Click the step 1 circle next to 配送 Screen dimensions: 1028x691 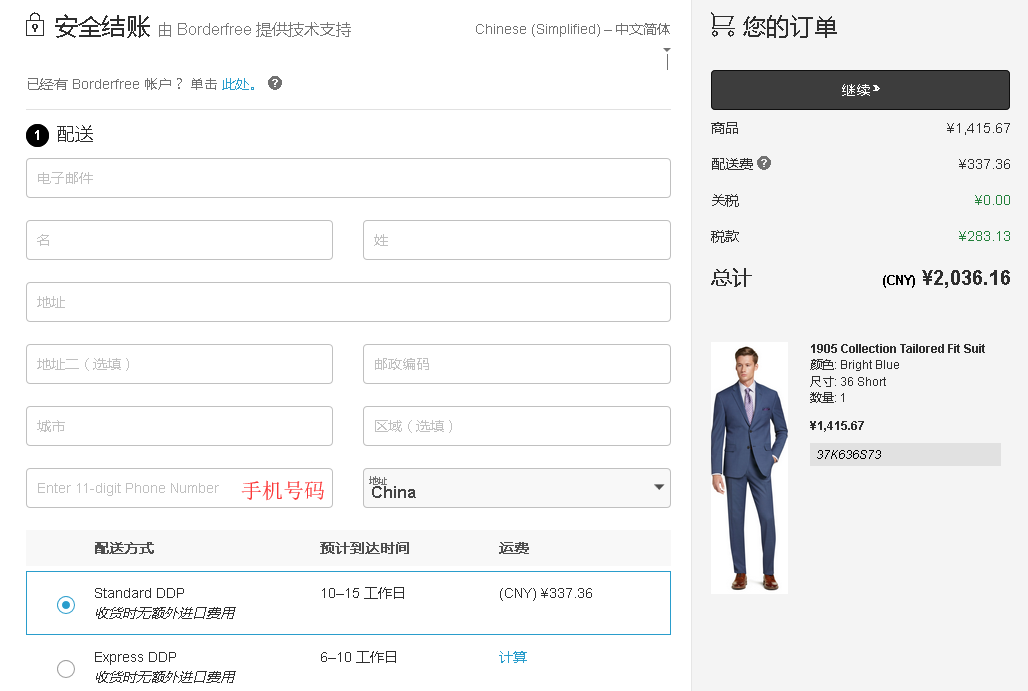37,135
